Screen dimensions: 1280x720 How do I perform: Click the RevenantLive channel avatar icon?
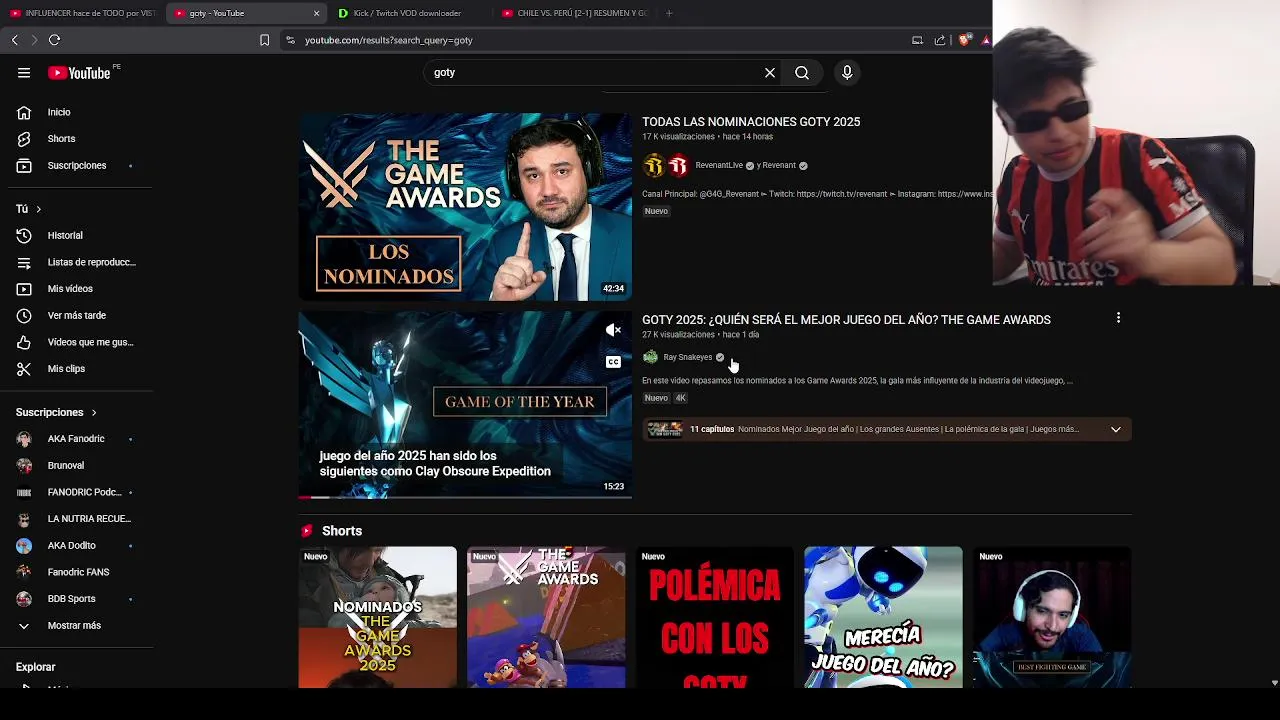coord(654,166)
